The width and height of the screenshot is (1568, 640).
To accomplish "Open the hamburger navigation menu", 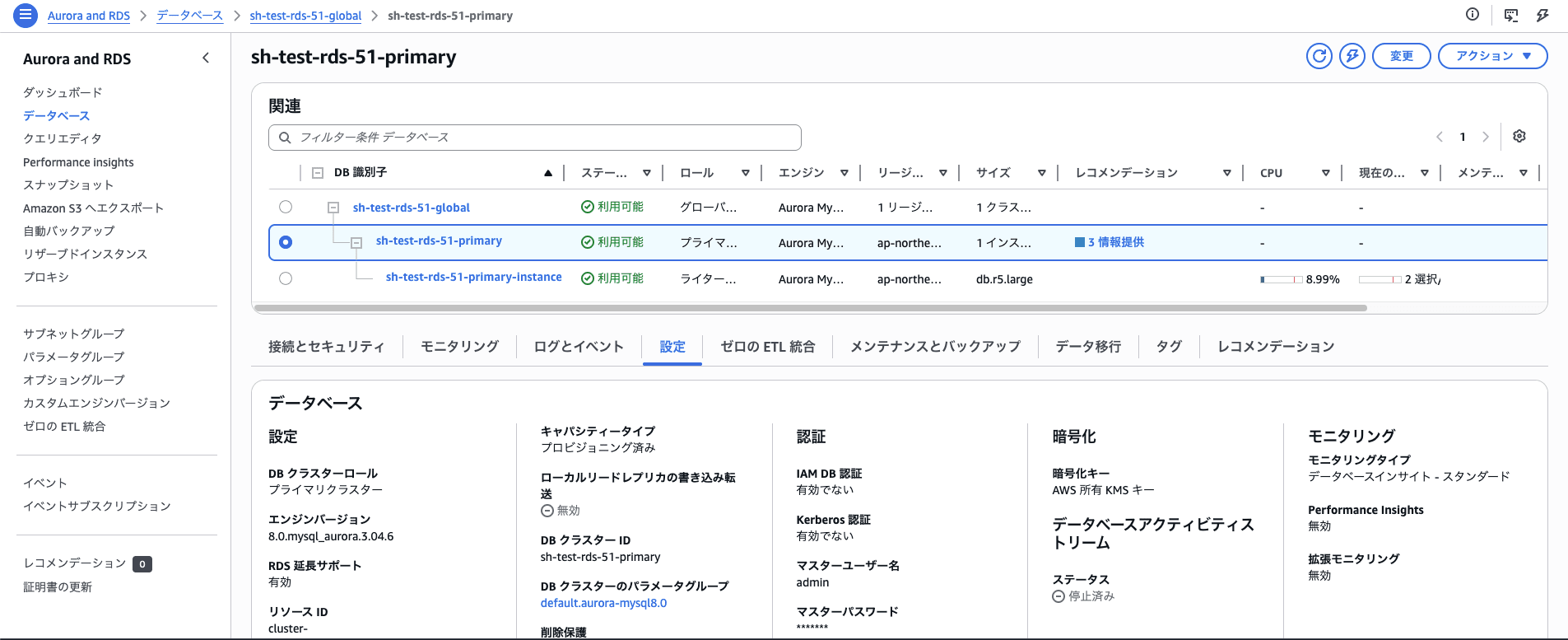I will 26,15.
